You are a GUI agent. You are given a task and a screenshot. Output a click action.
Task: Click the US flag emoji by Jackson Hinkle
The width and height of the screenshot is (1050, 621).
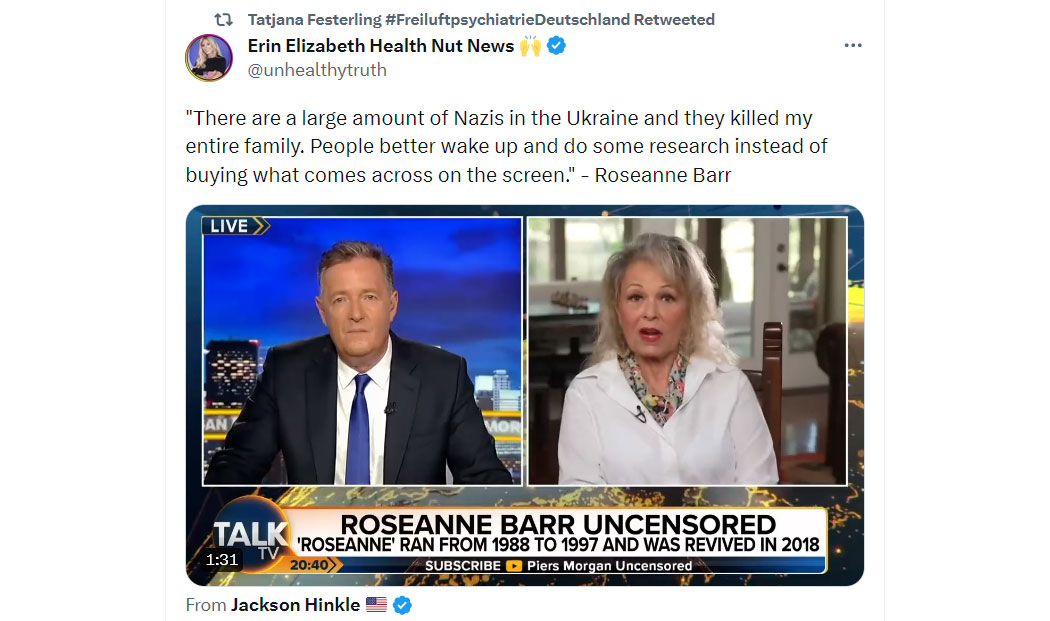[x=376, y=605]
